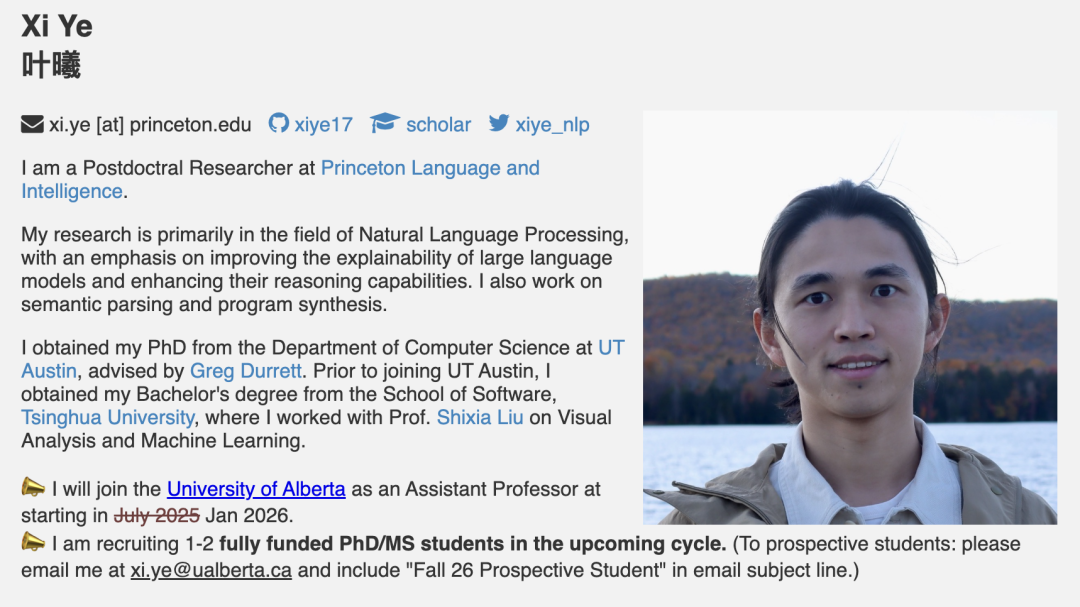This screenshot has height=607, width=1080.
Task: Click the "Xi Ye" name heading
Action: click(x=57, y=27)
